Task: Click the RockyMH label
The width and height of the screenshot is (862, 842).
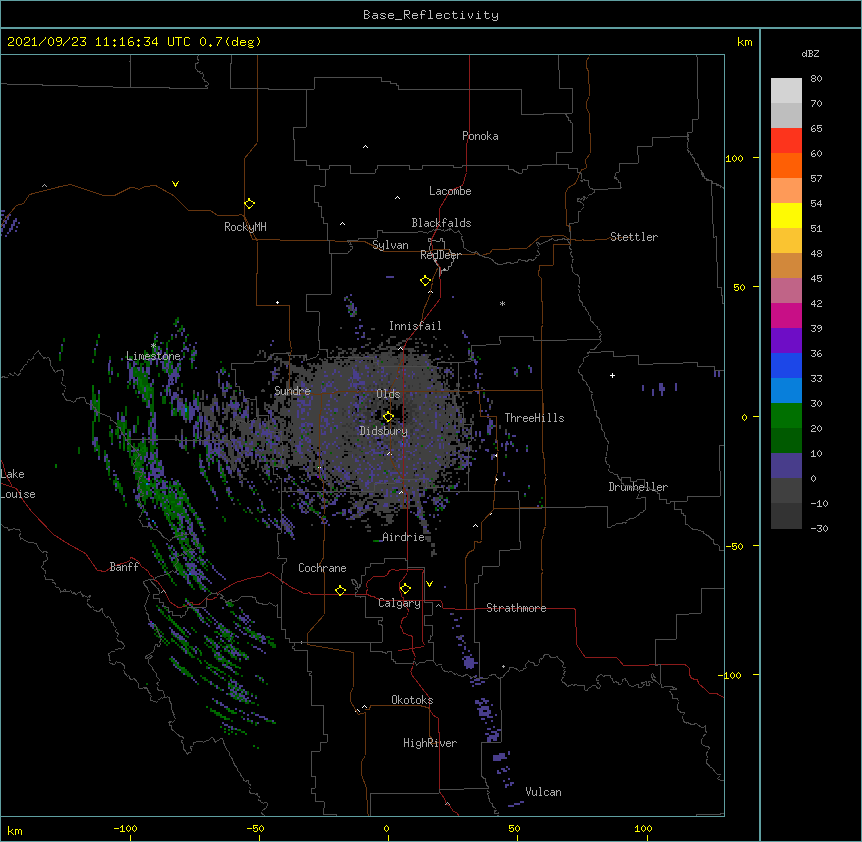Action: coord(245,227)
